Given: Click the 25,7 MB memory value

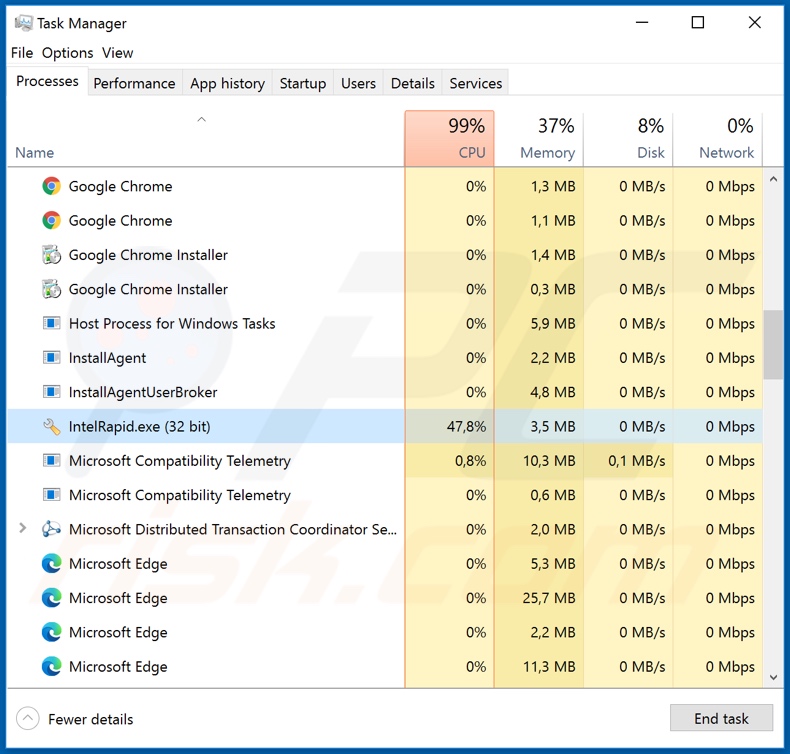Looking at the screenshot, I should [549, 598].
